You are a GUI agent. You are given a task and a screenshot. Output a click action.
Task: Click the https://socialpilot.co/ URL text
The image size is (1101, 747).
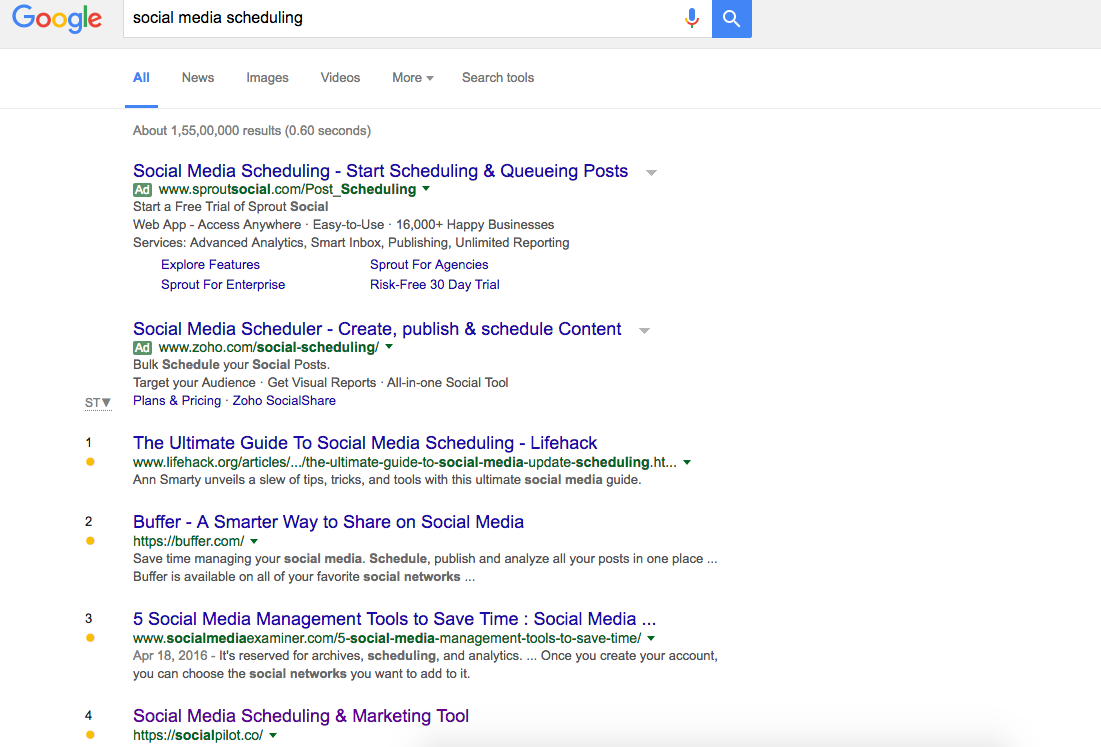point(198,735)
